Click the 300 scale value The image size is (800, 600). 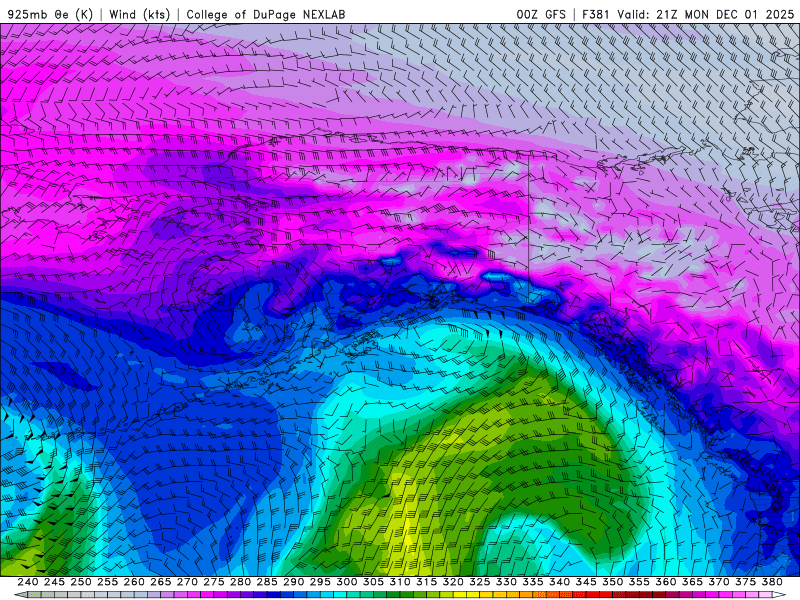point(346,582)
